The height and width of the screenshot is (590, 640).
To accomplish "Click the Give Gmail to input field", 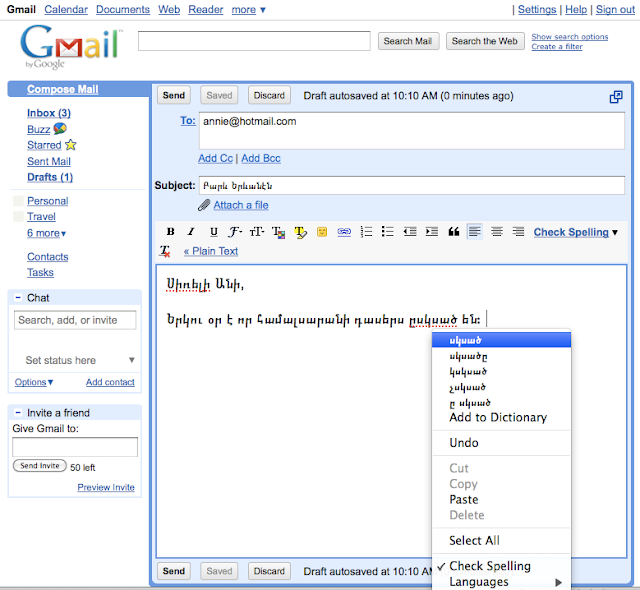I will pos(75,447).
